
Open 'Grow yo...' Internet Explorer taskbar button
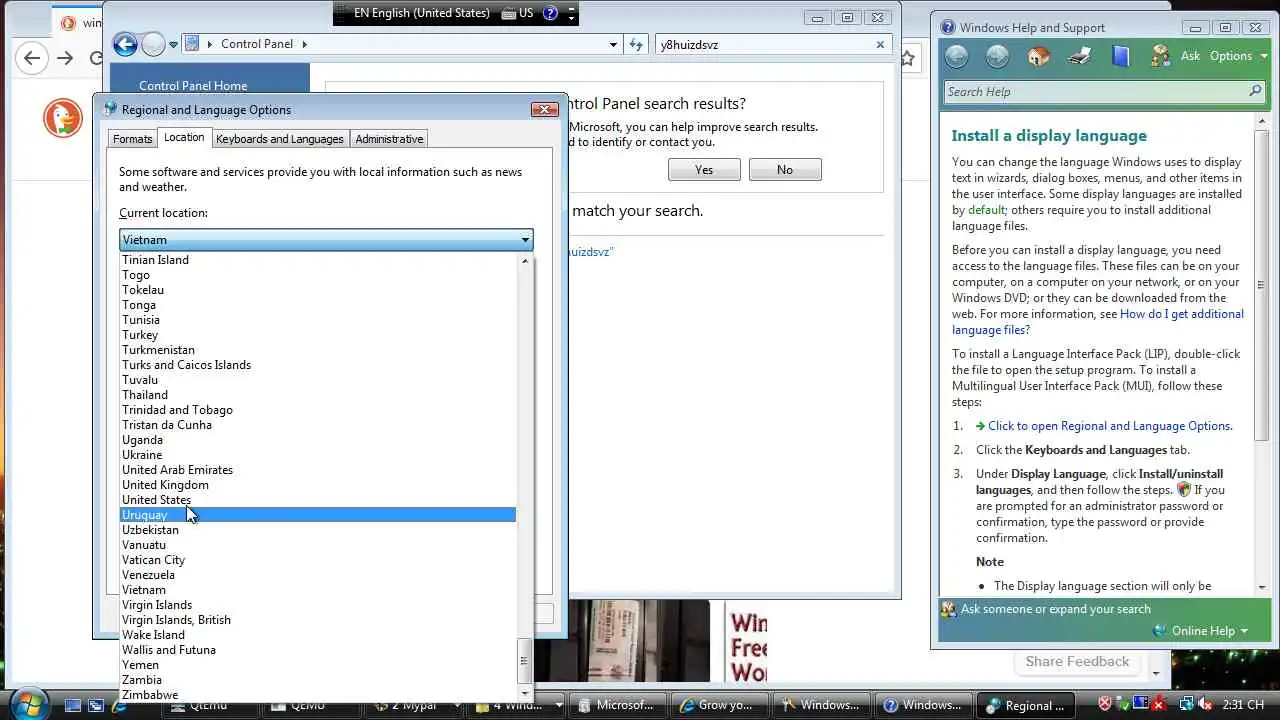tap(716, 705)
